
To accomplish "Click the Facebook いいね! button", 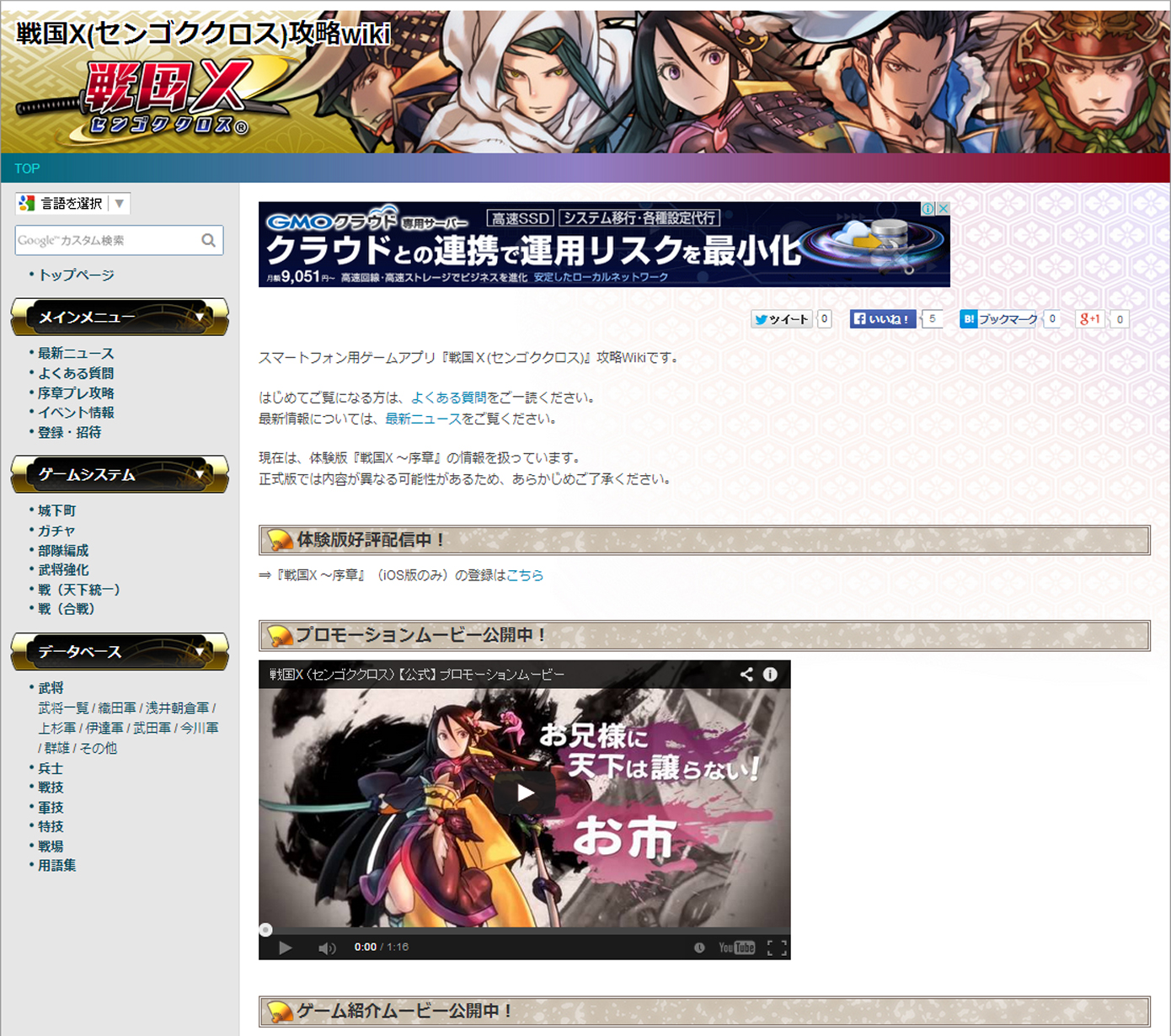I will click(883, 319).
